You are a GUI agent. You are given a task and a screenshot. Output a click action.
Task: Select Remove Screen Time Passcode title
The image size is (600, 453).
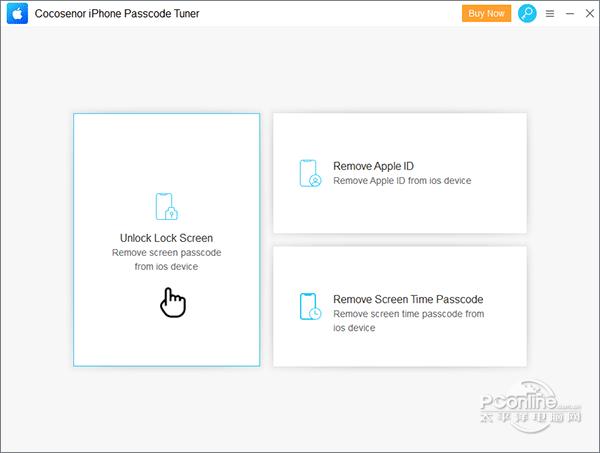(408, 299)
